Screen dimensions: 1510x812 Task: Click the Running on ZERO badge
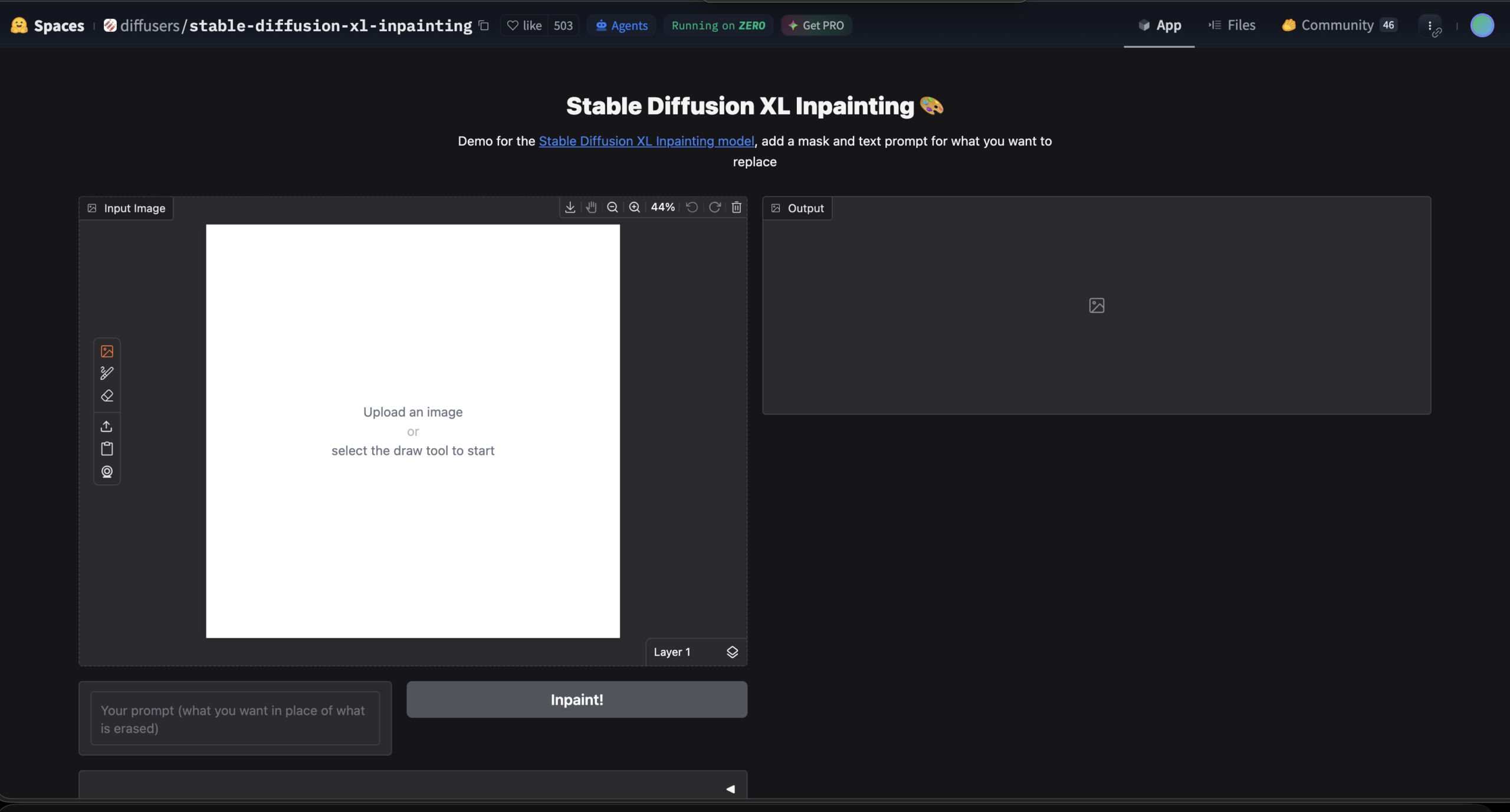[718, 25]
